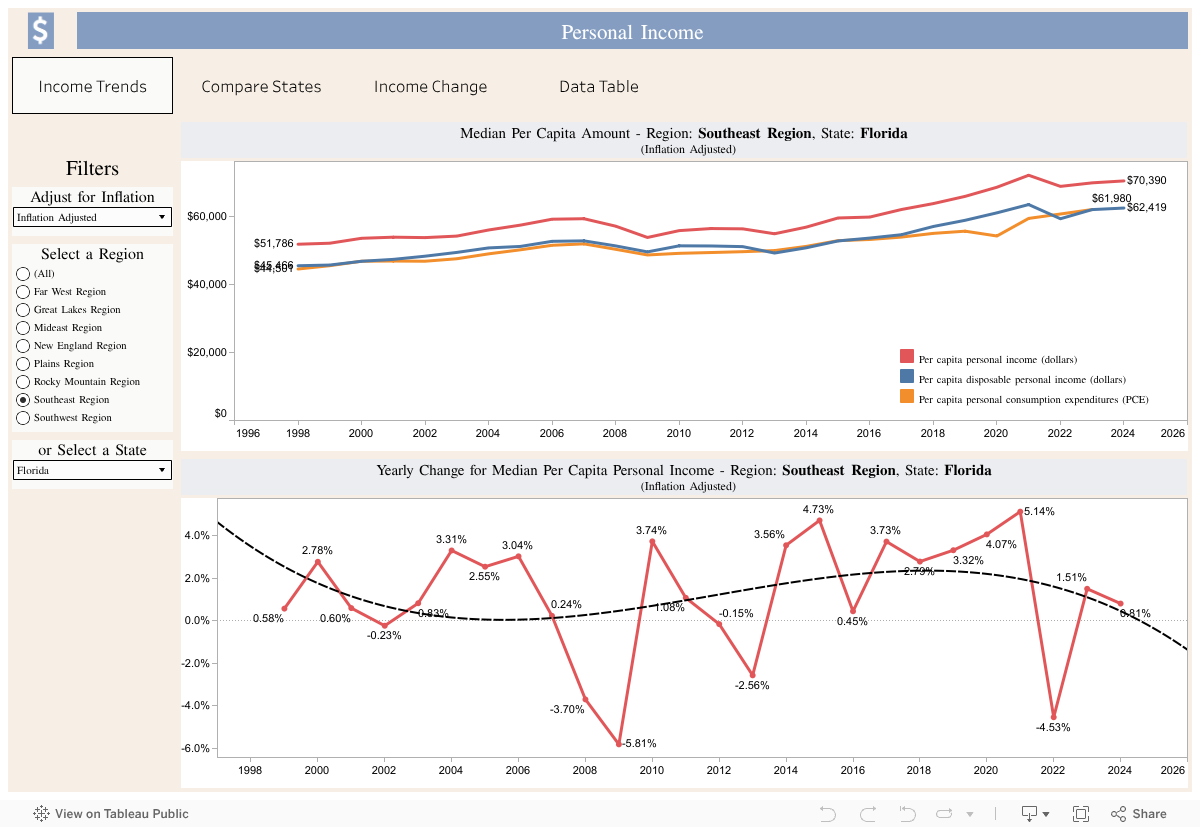Click the Undo arrow icon
The width and height of the screenshot is (1200, 827).
827,813
